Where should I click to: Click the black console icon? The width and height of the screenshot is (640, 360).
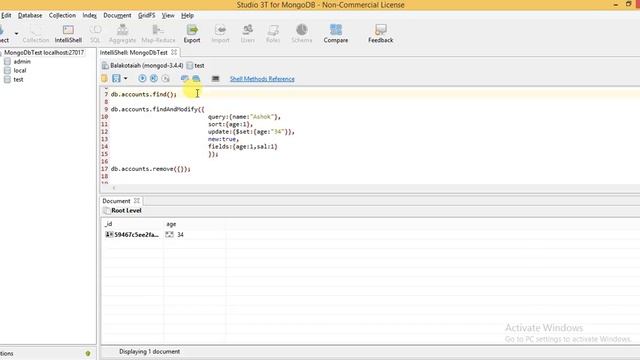pos(216,78)
